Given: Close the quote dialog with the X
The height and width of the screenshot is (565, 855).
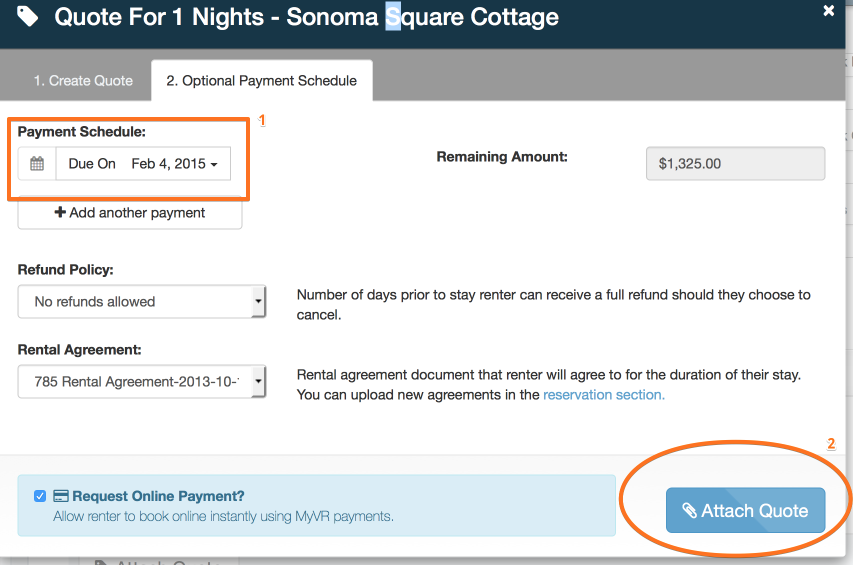Looking at the screenshot, I should (x=829, y=10).
